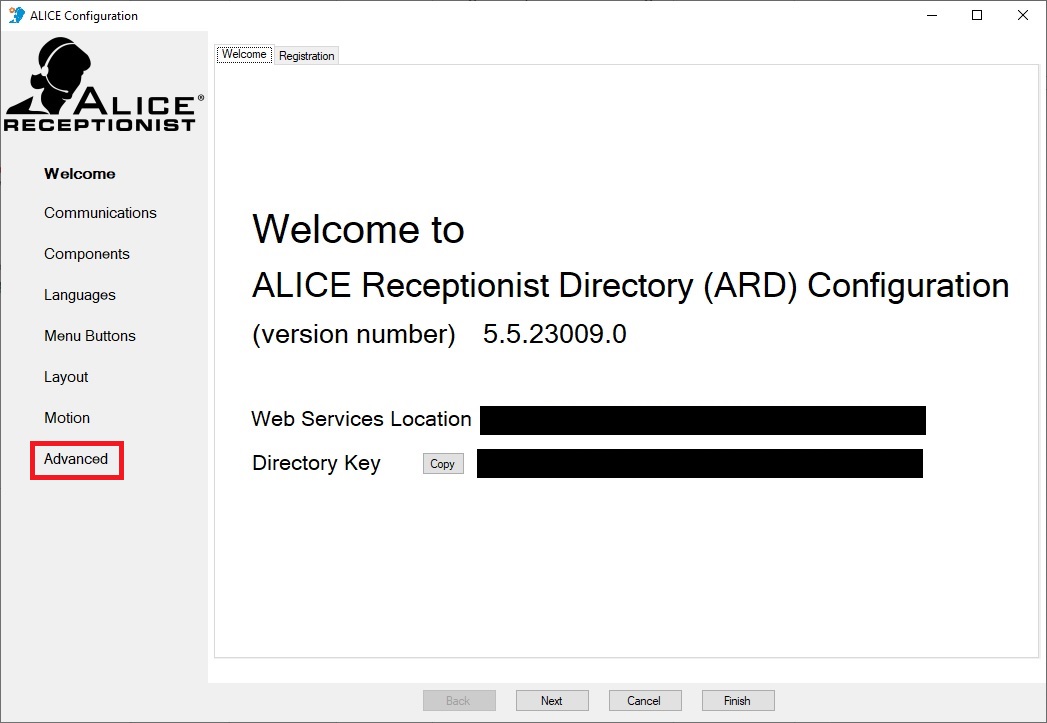Click the ALICE Configuration title bar icon

click(17, 15)
